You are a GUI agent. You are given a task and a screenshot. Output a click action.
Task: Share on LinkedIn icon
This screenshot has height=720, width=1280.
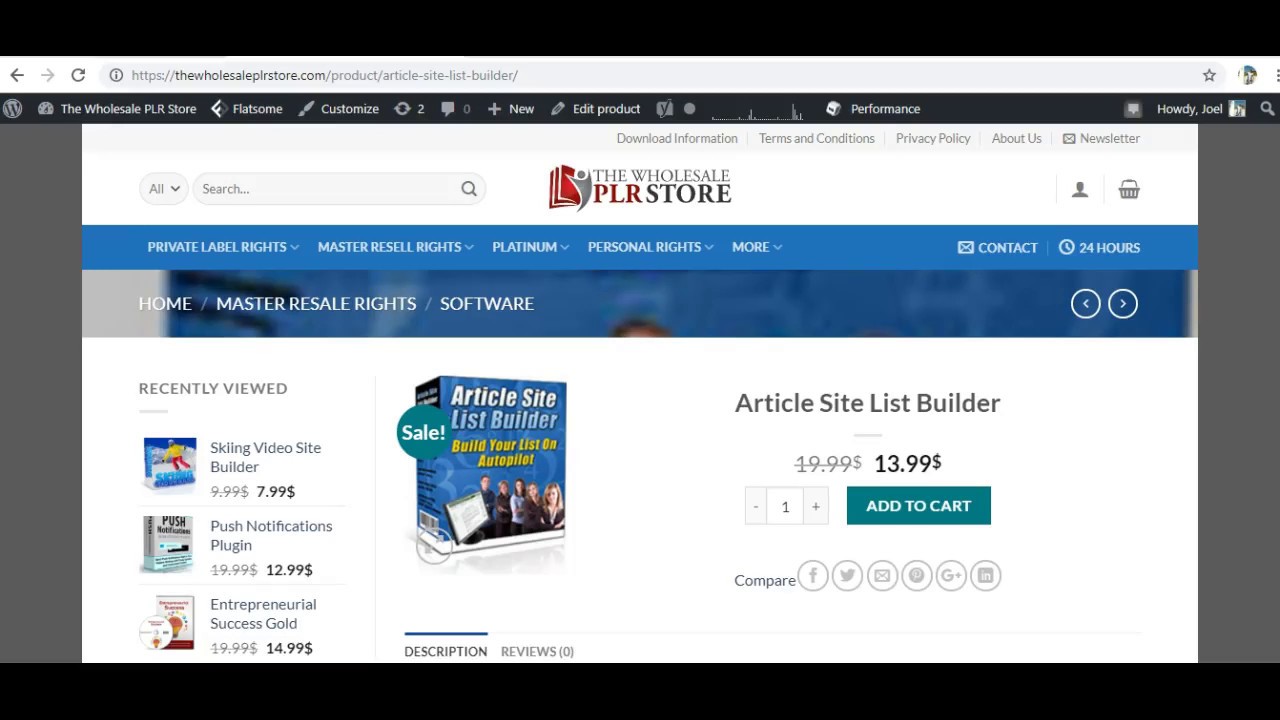986,575
